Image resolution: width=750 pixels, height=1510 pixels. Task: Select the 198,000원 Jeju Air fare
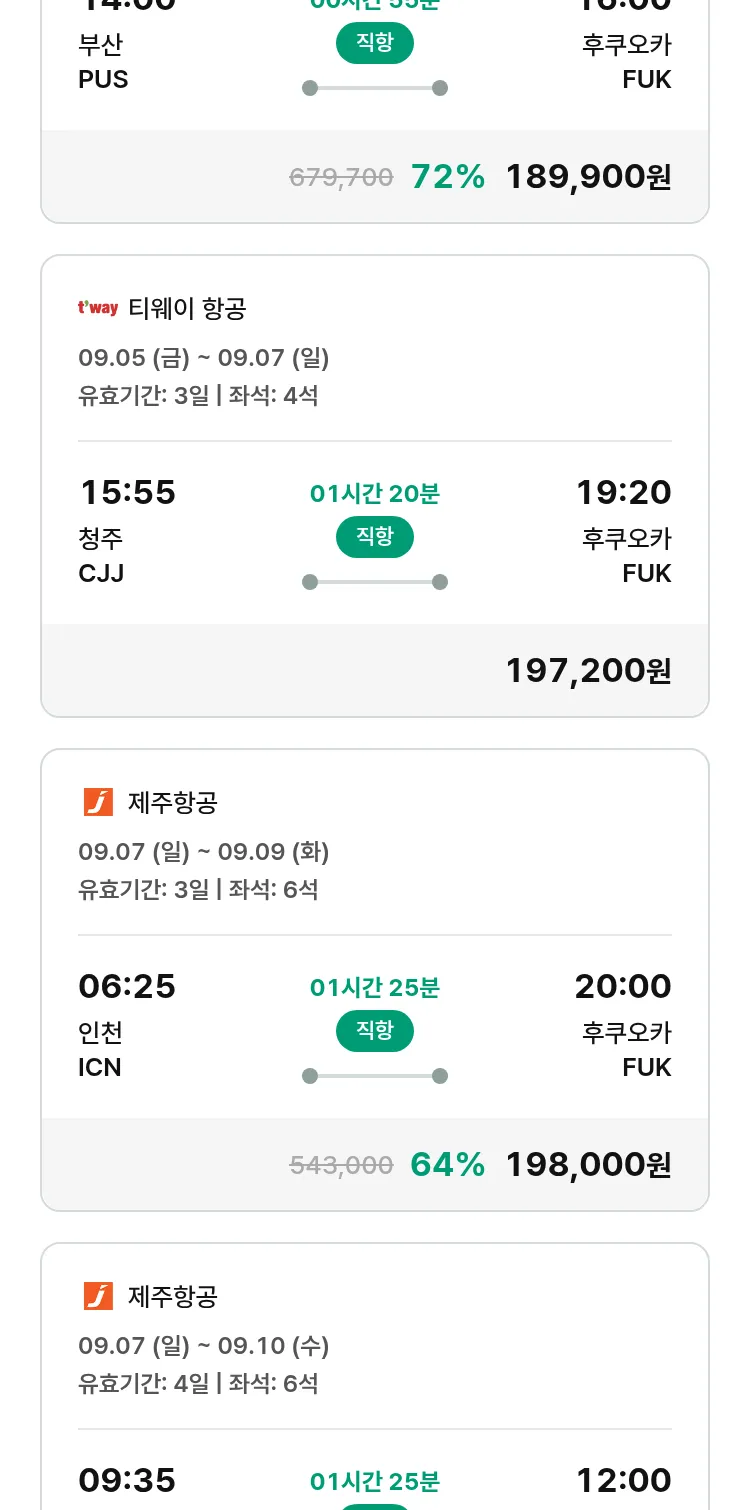point(588,1165)
